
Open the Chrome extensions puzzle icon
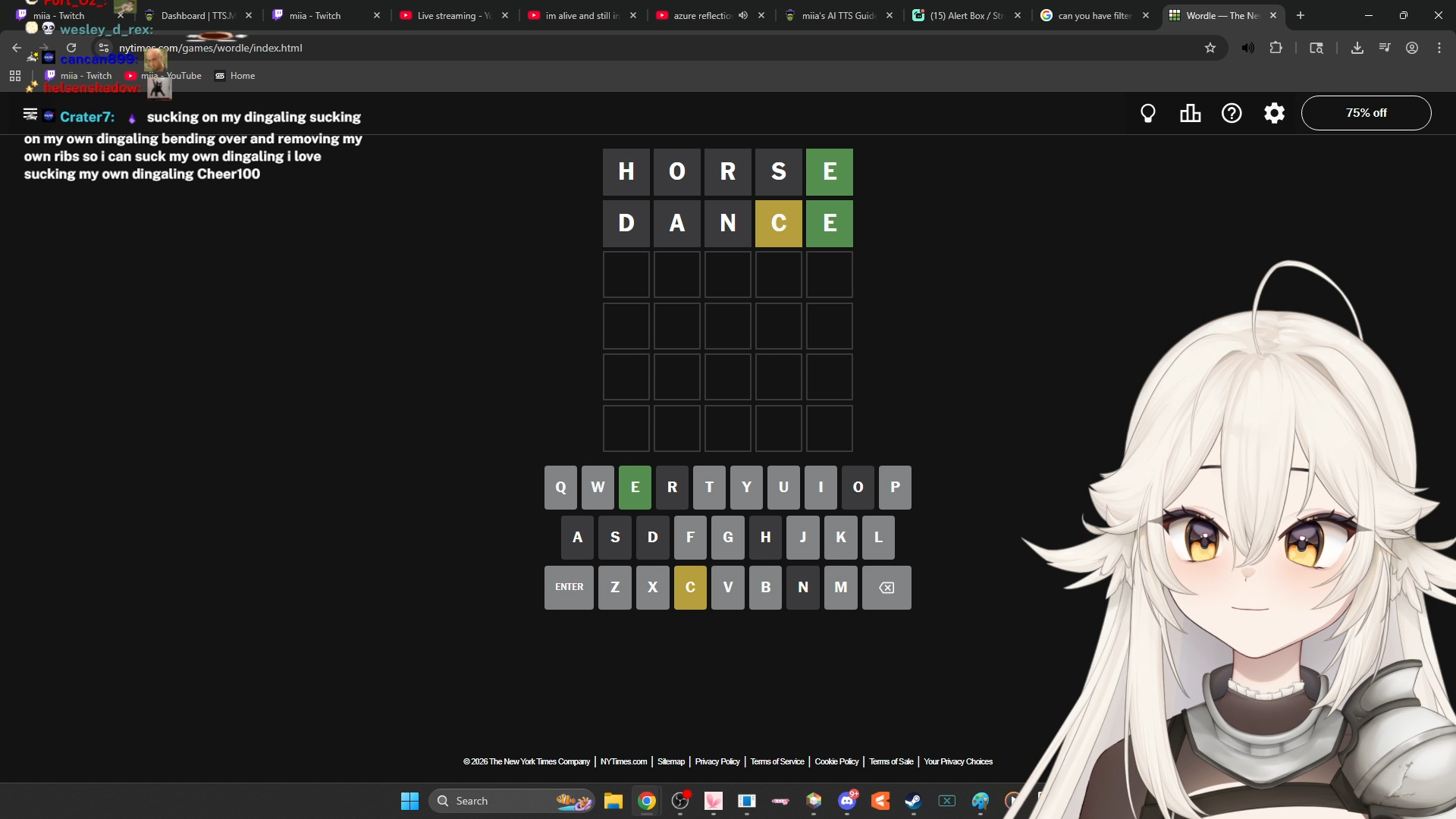pos(1276,48)
